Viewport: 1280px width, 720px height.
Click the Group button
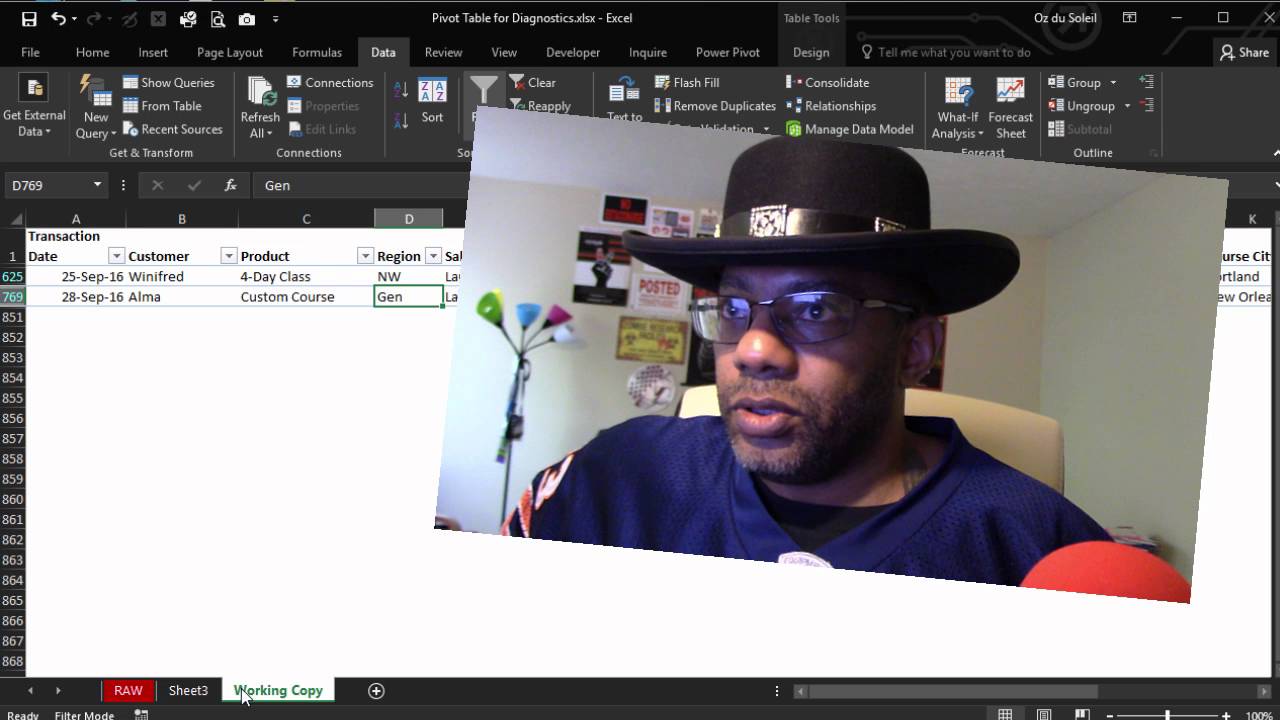tap(1075, 83)
